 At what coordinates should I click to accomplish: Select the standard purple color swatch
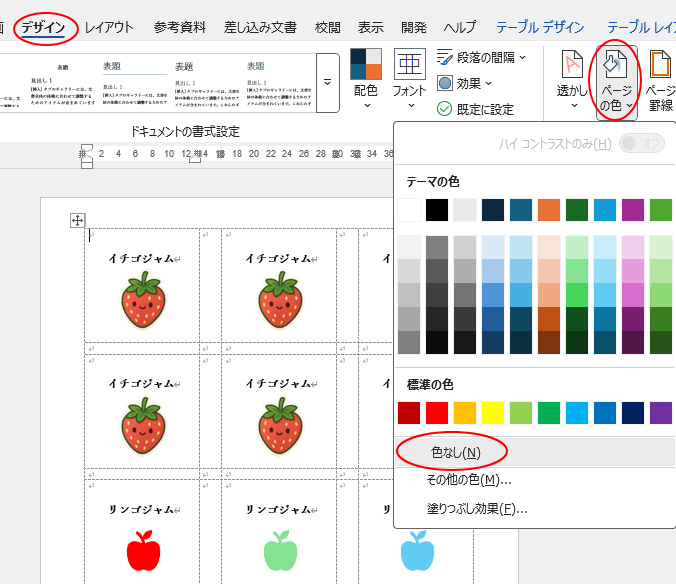(661, 413)
